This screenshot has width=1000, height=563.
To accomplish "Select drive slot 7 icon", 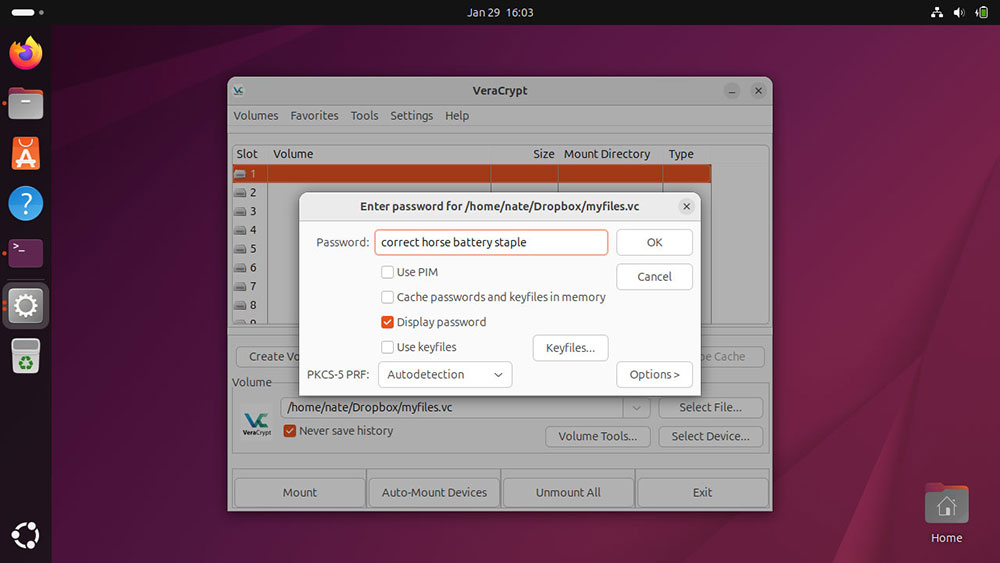I will [240, 287].
